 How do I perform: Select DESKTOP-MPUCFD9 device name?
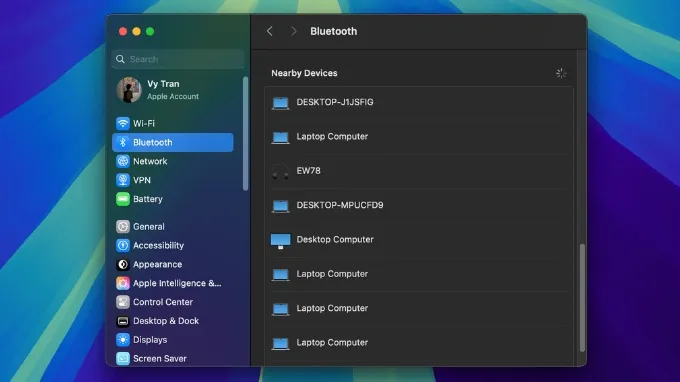pos(340,205)
